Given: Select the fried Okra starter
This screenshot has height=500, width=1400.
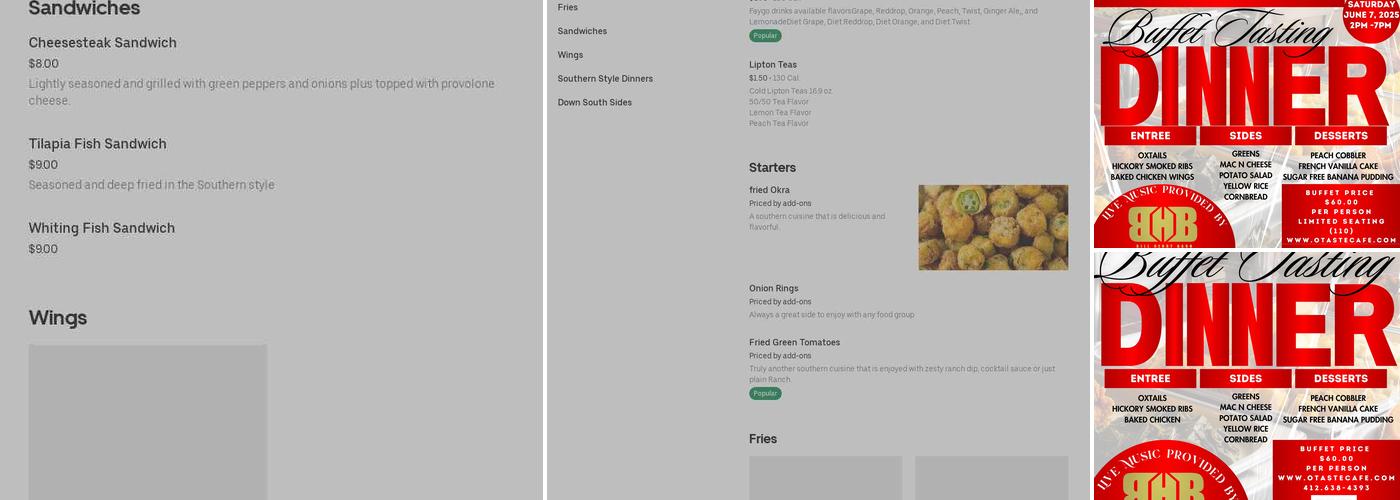Looking at the screenshot, I should pyautogui.click(x=770, y=190).
